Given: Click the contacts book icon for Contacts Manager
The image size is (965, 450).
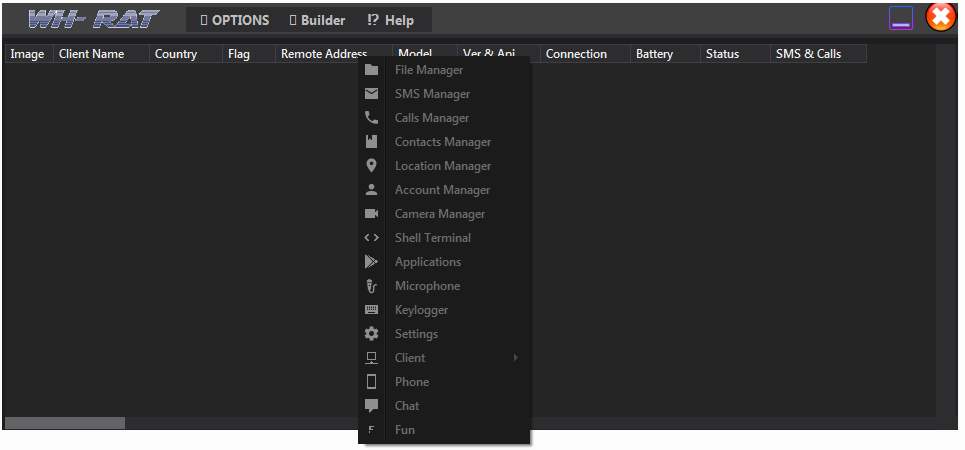Looking at the screenshot, I should pyautogui.click(x=371, y=142).
